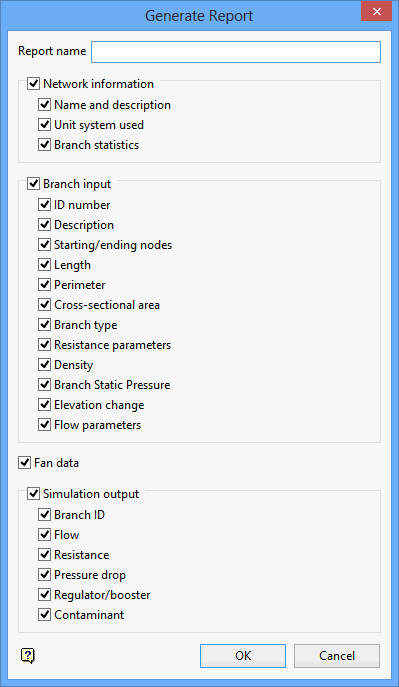Toggle Branch statistics checkbox
399x687 pixels.
tap(44, 145)
